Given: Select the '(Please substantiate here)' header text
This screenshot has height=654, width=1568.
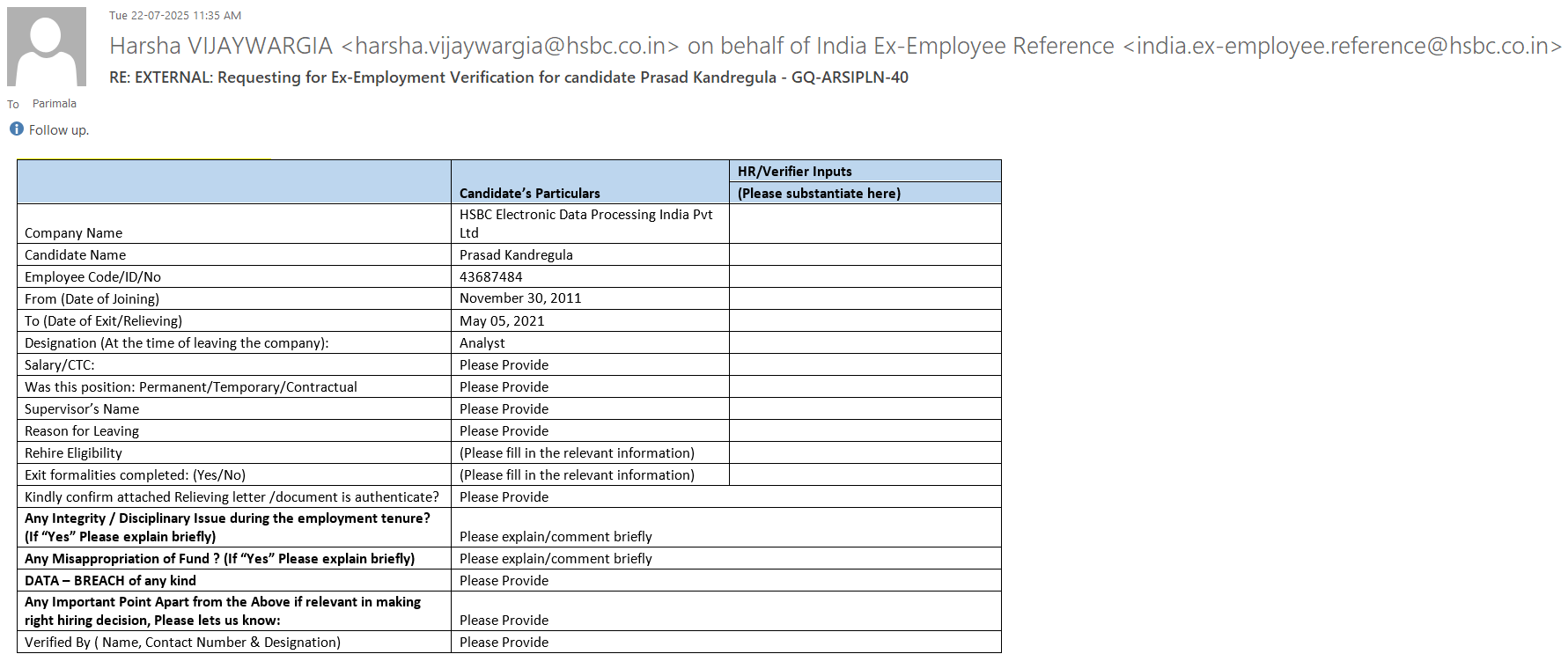Looking at the screenshot, I should (x=819, y=194).
